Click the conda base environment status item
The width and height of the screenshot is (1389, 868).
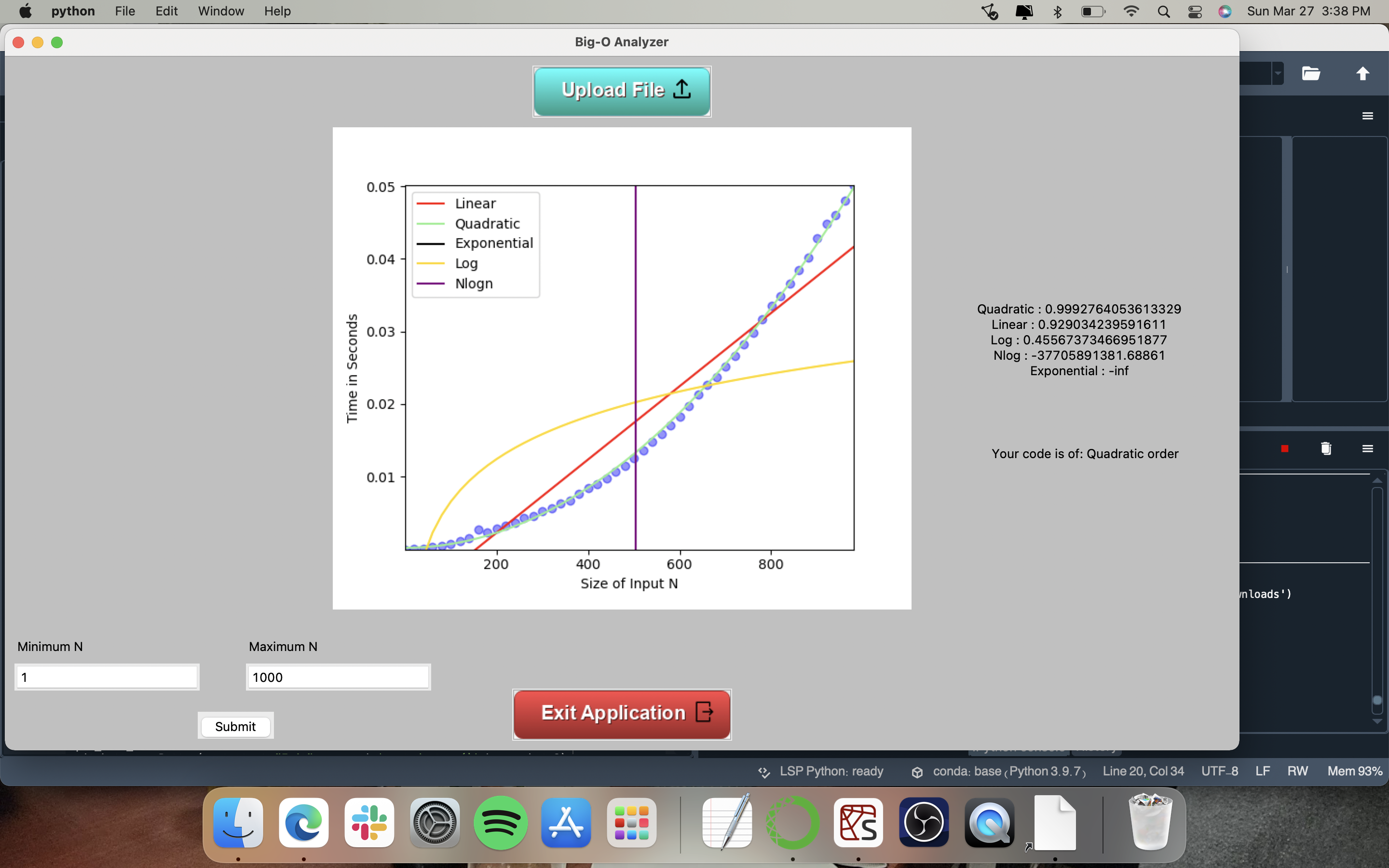tap(999, 771)
